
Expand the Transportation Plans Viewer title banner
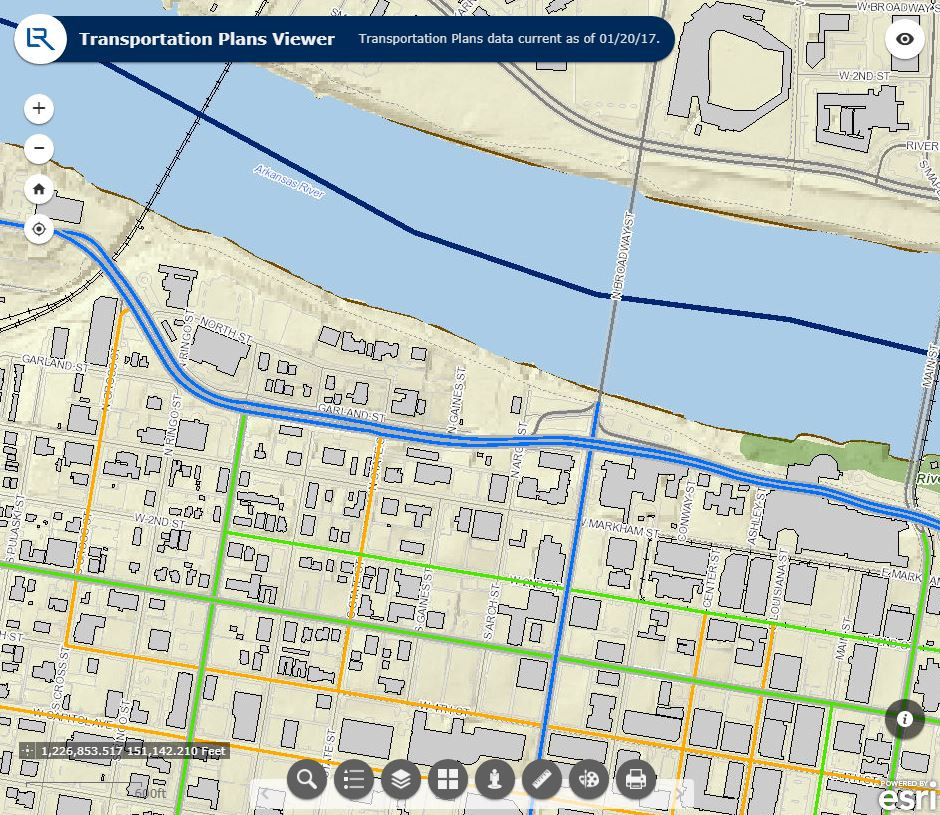pos(205,40)
